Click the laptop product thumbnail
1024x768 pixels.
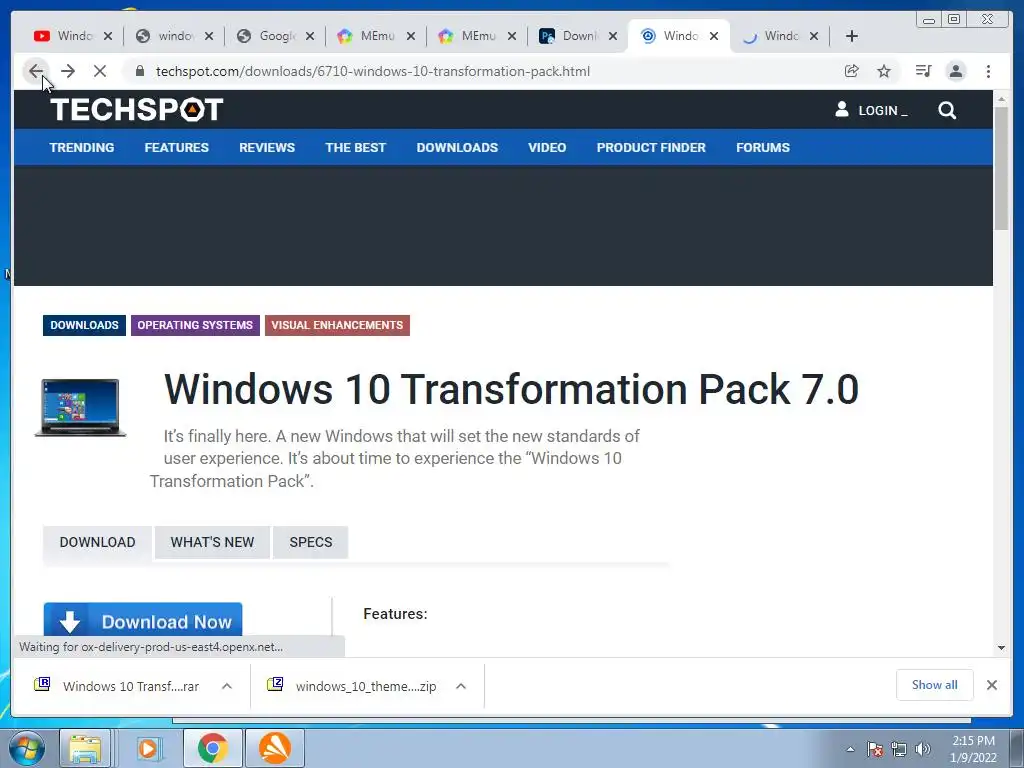[80, 407]
